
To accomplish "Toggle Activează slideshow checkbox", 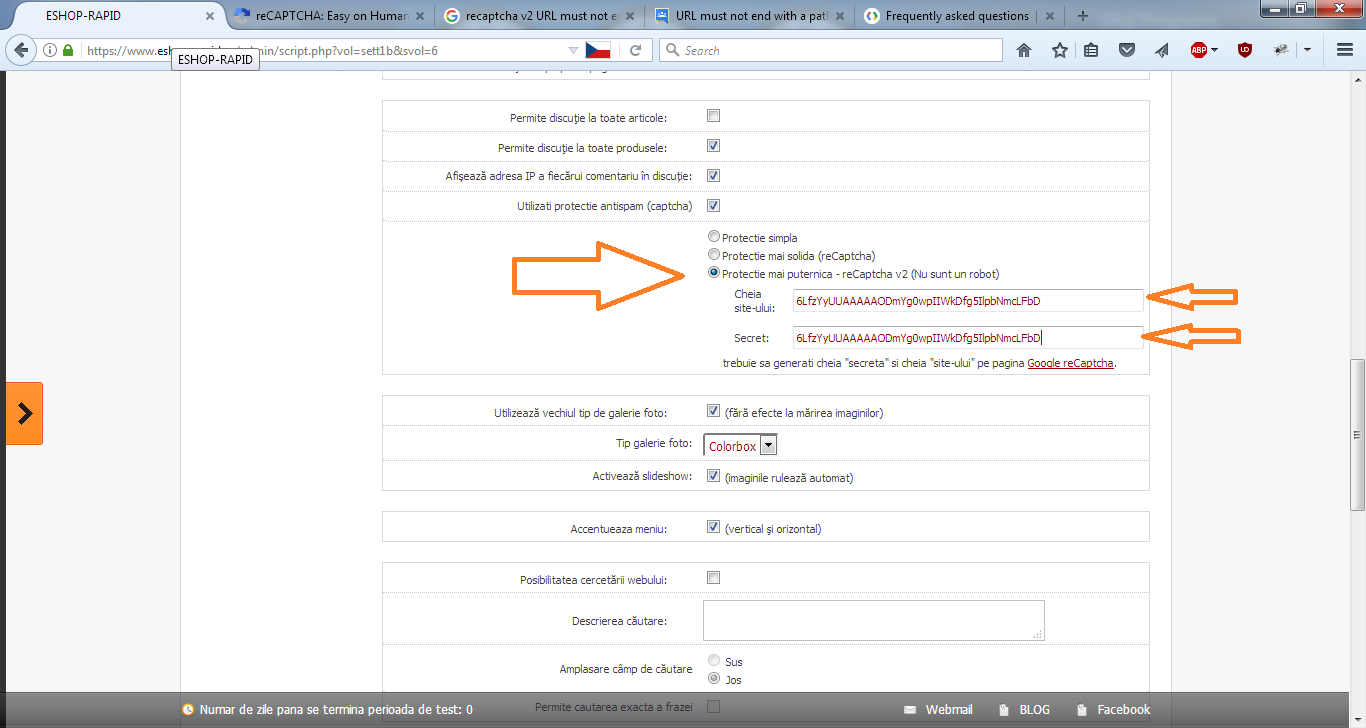I will (714, 476).
